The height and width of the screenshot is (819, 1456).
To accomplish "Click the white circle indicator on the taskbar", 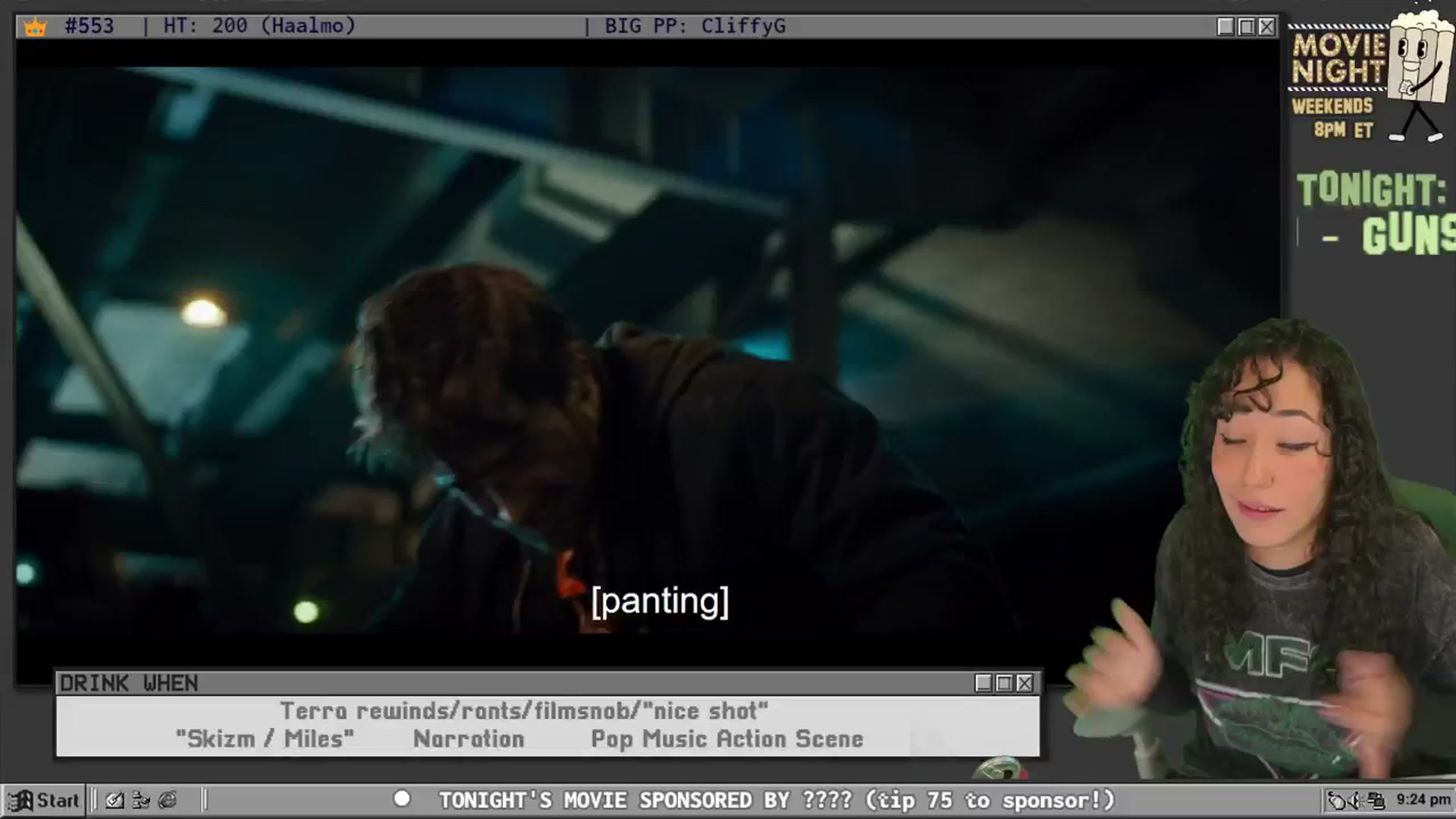I will pyautogui.click(x=402, y=799).
